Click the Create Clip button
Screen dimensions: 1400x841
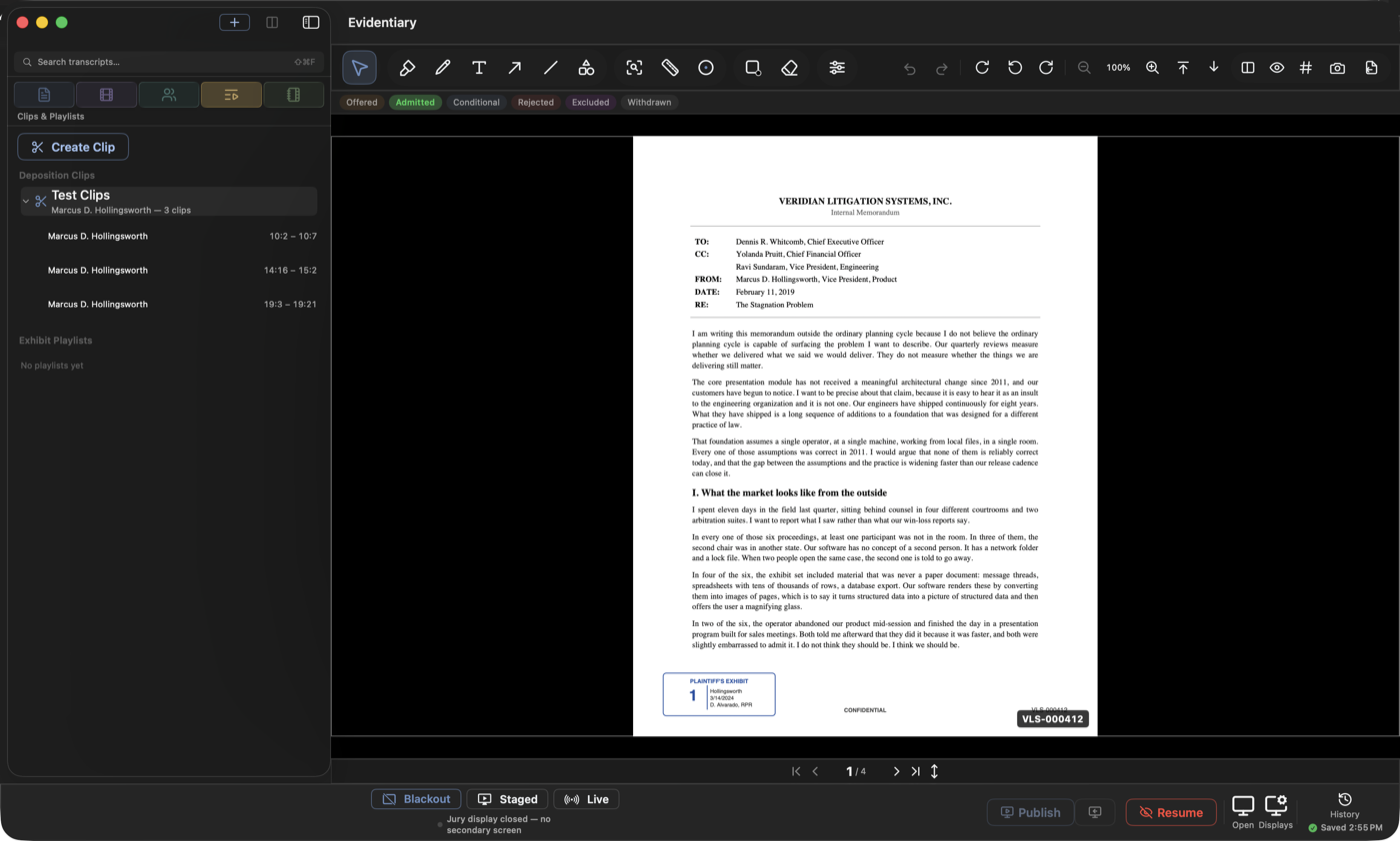(73, 147)
